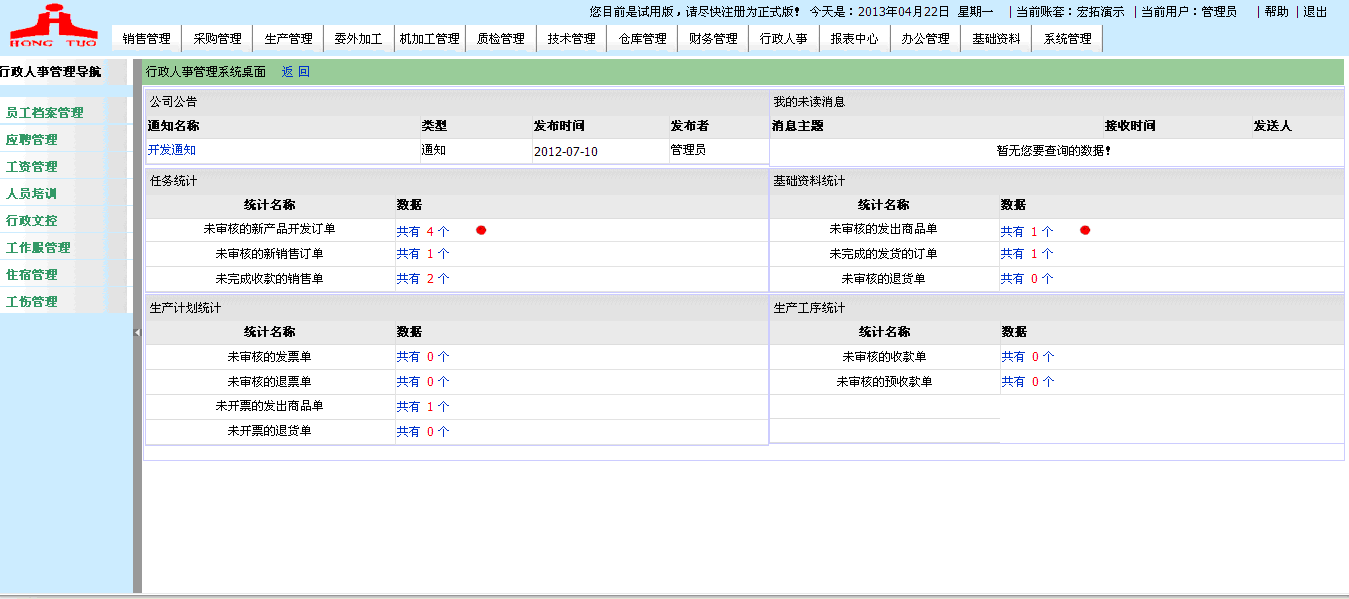This screenshot has height=599, width=1349.
Task: Click the Hong Tuo company logo
Action: coord(53,26)
